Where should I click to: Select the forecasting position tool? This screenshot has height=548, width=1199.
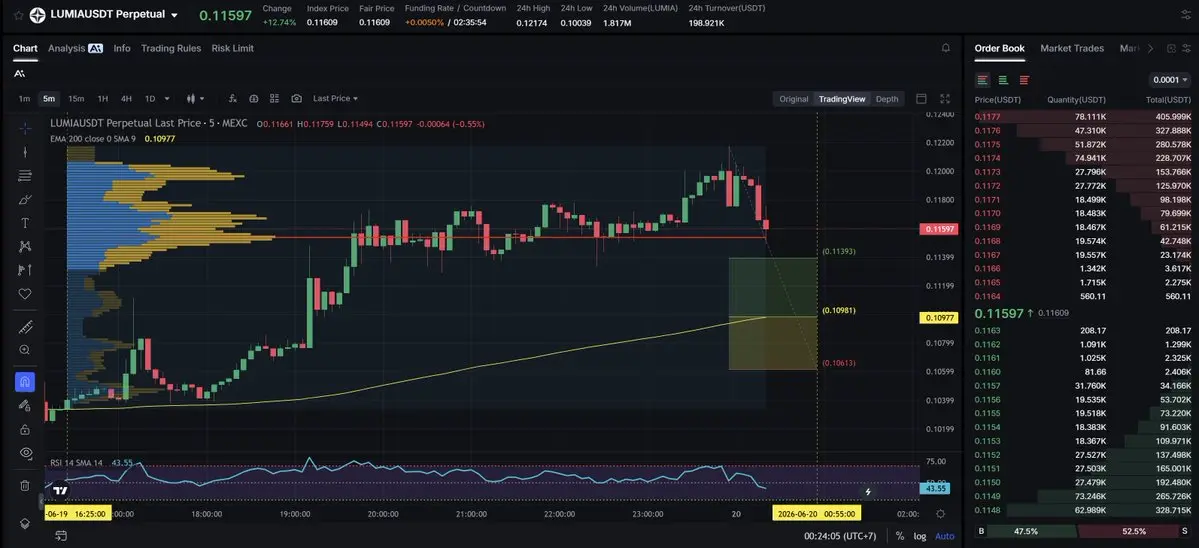click(x=25, y=270)
